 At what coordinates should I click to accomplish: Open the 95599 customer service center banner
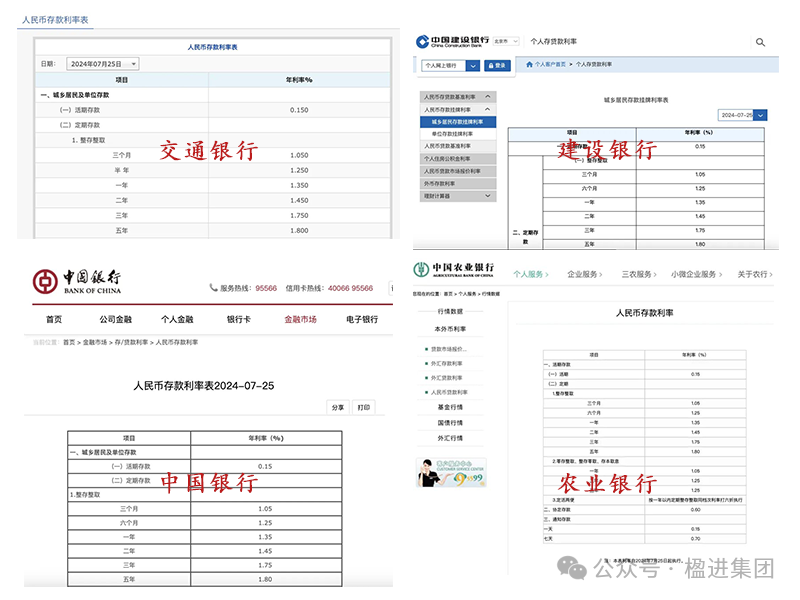point(451,472)
